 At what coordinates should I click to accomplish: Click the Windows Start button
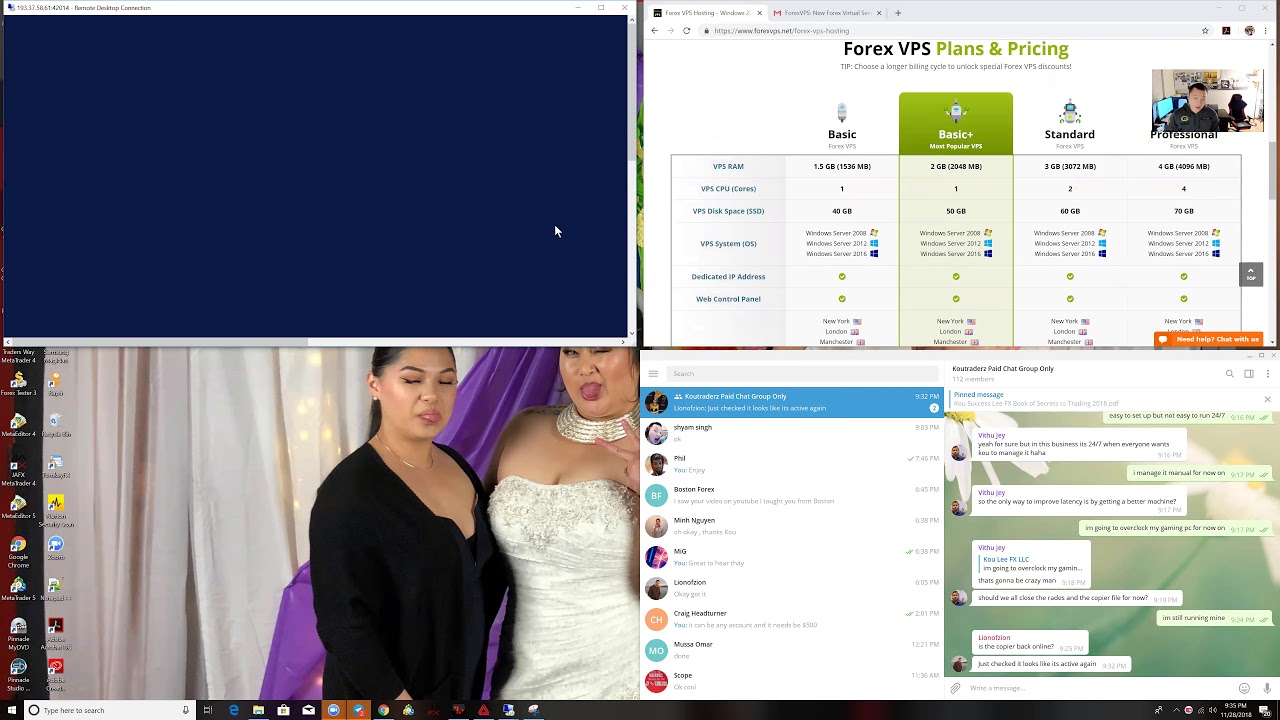click(x=10, y=710)
